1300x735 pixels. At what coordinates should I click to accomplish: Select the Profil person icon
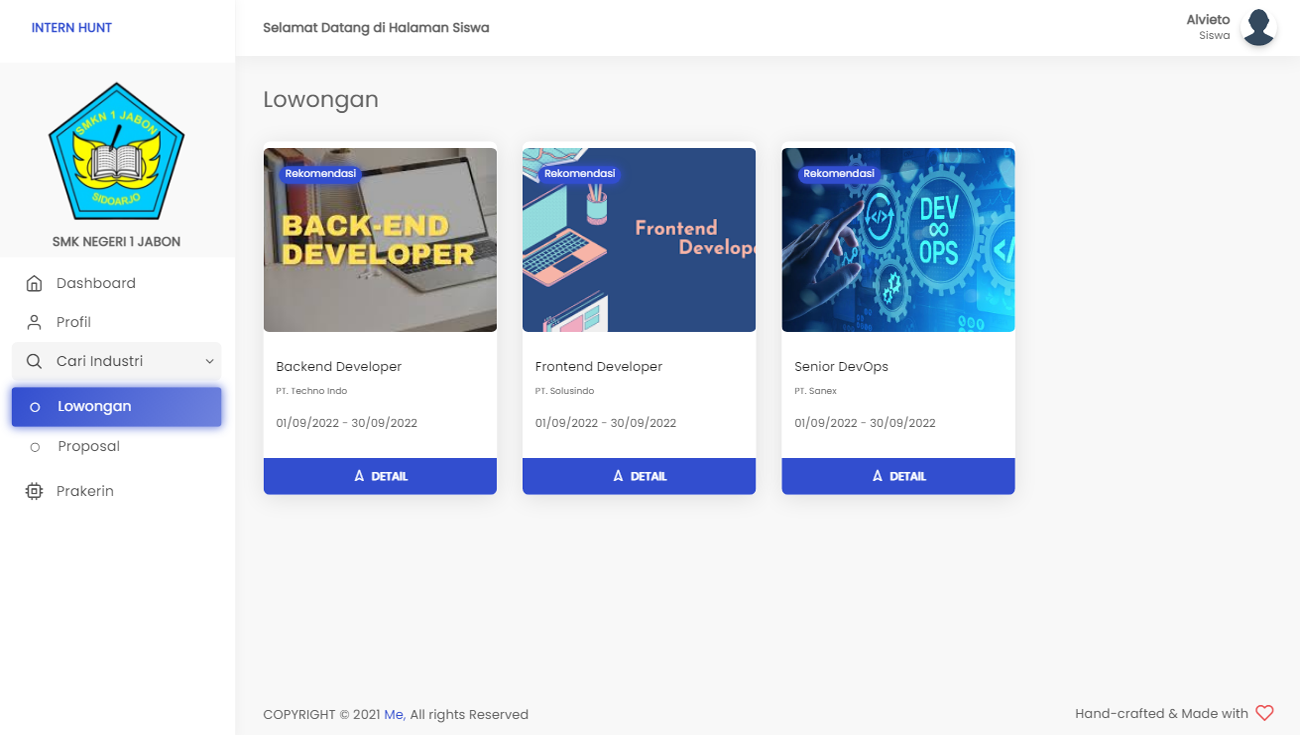(x=33, y=321)
